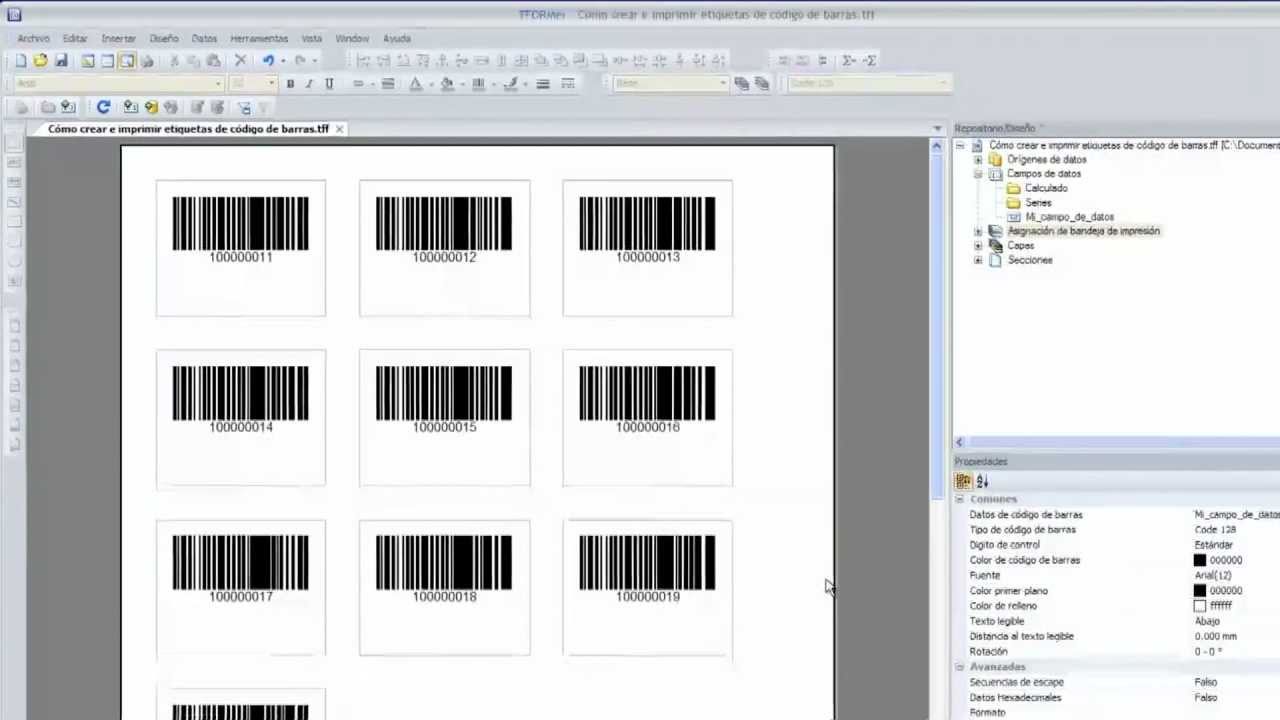Toggle underline formatting
The height and width of the screenshot is (720, 1280).
329,84
